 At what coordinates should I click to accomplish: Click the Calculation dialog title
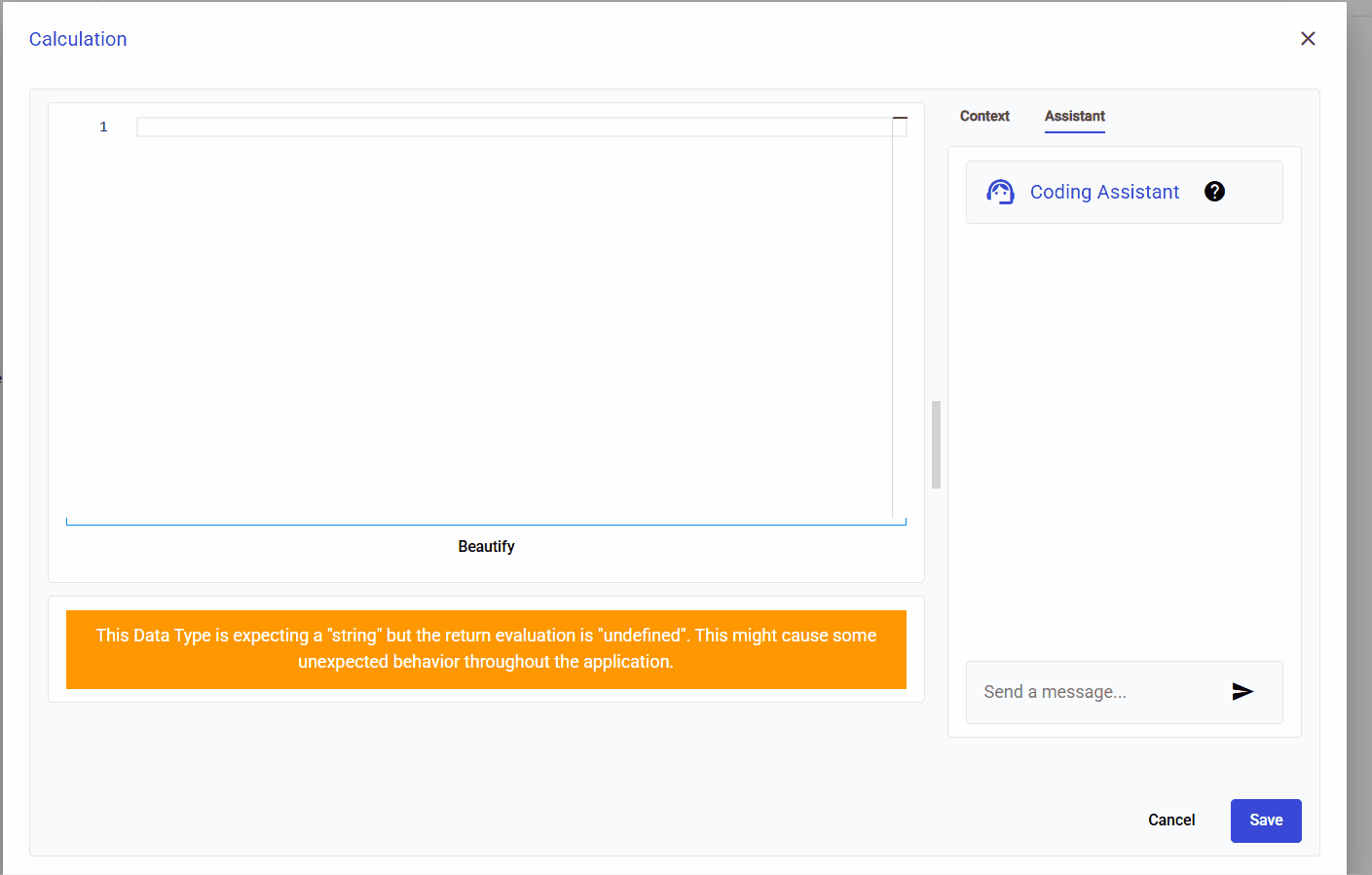78,39
